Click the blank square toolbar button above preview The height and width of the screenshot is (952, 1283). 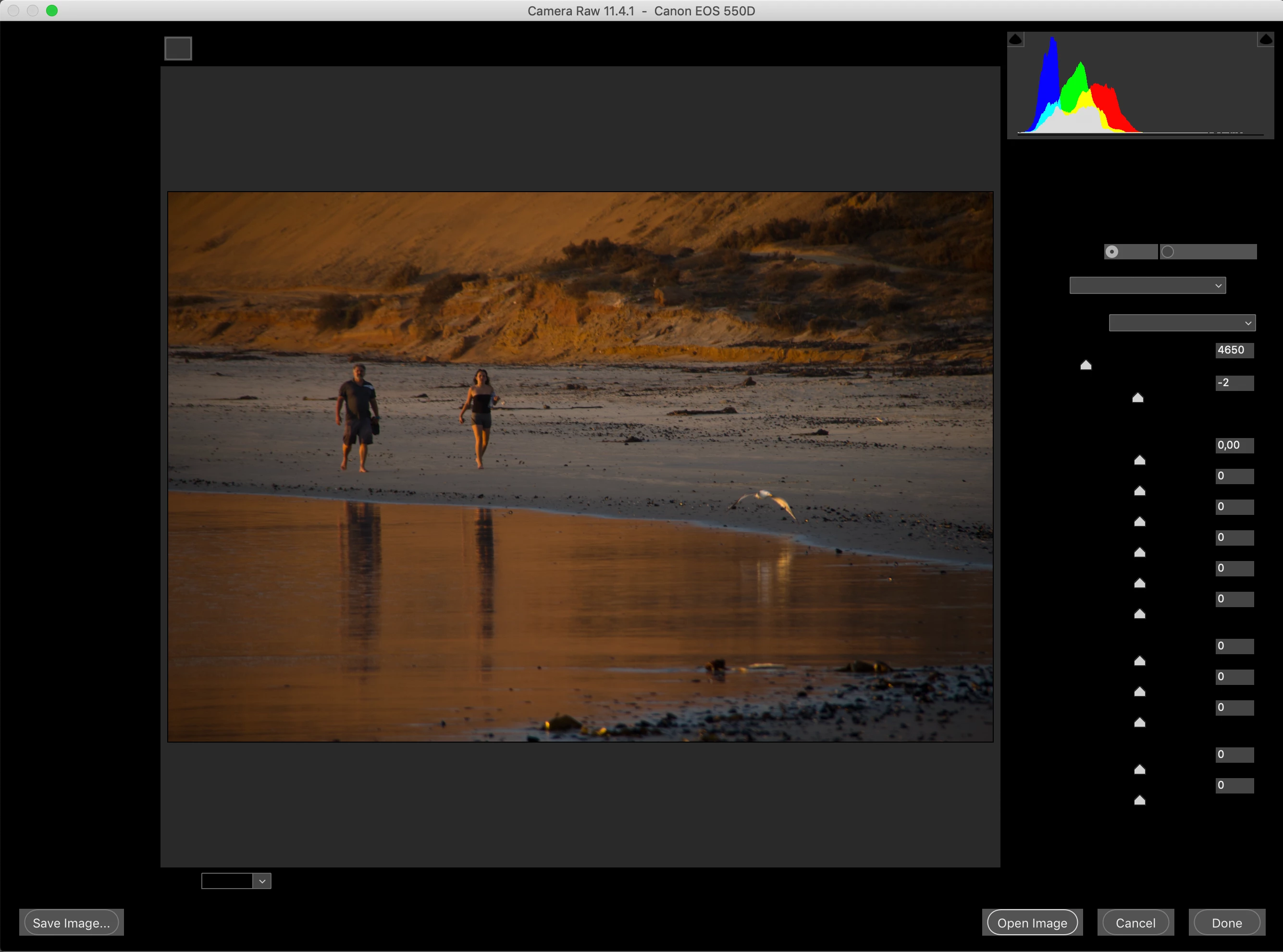(178, 49)
